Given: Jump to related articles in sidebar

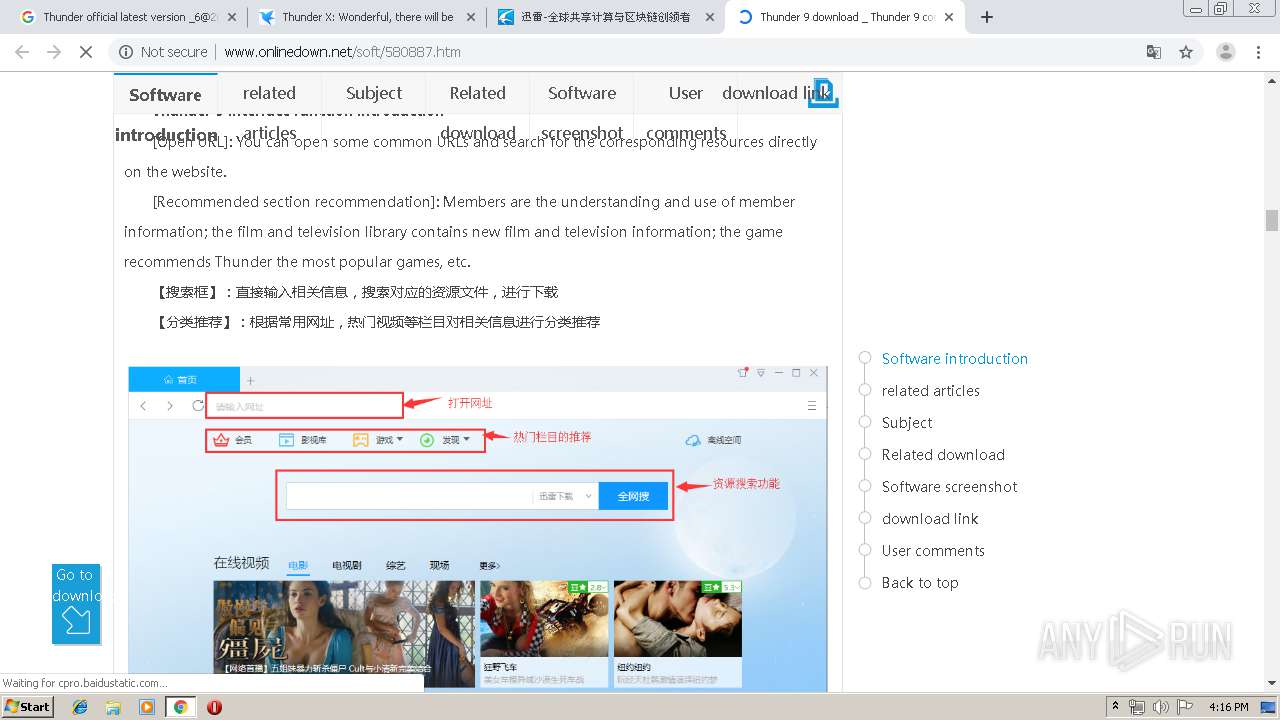Looking at the screenshot, I should [930, 391].
